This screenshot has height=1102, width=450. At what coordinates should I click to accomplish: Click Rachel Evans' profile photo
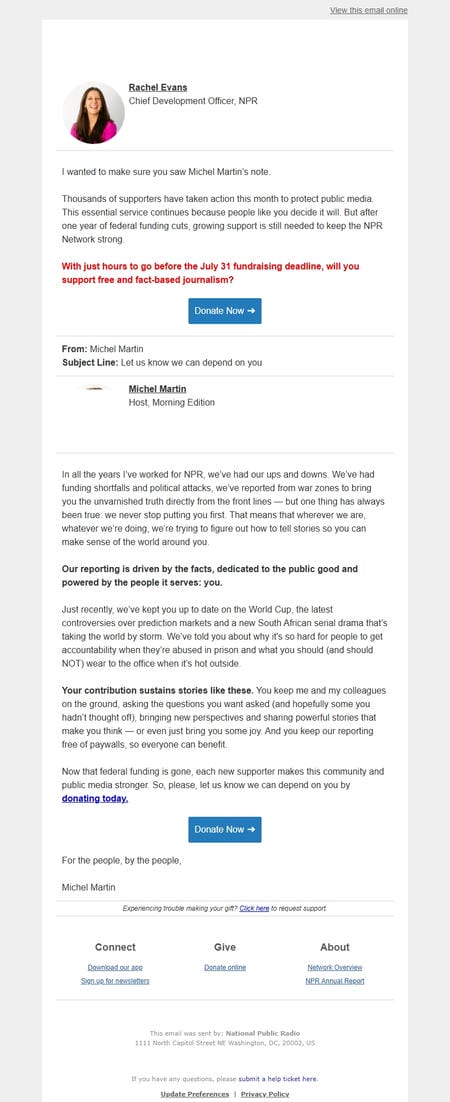point(94,112)
